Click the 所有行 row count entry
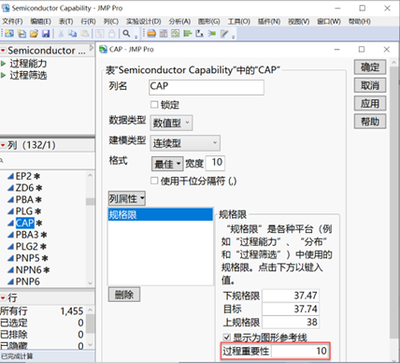The image size is (400, 363). point(42,311)
